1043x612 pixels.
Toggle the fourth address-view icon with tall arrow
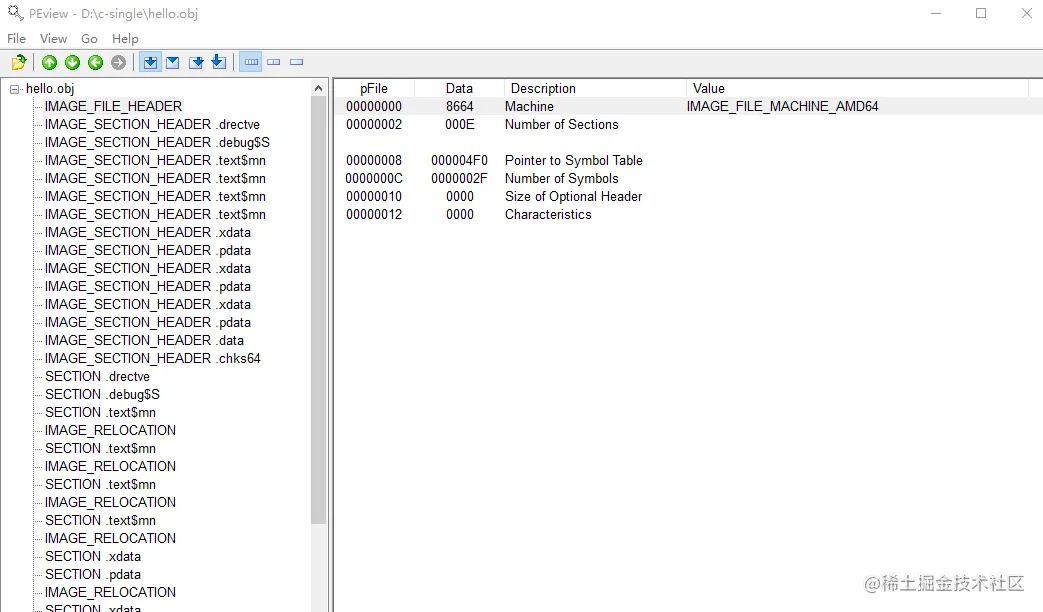219,62
